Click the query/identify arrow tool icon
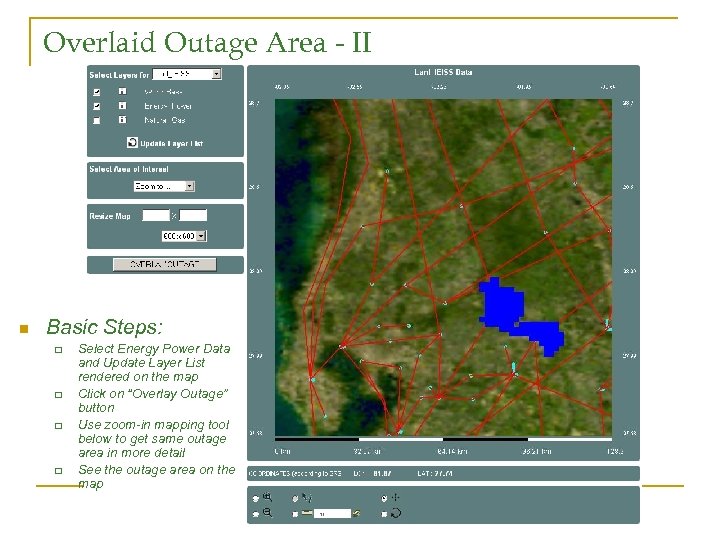This screenshot has height=540, width=720. [307, 498]
